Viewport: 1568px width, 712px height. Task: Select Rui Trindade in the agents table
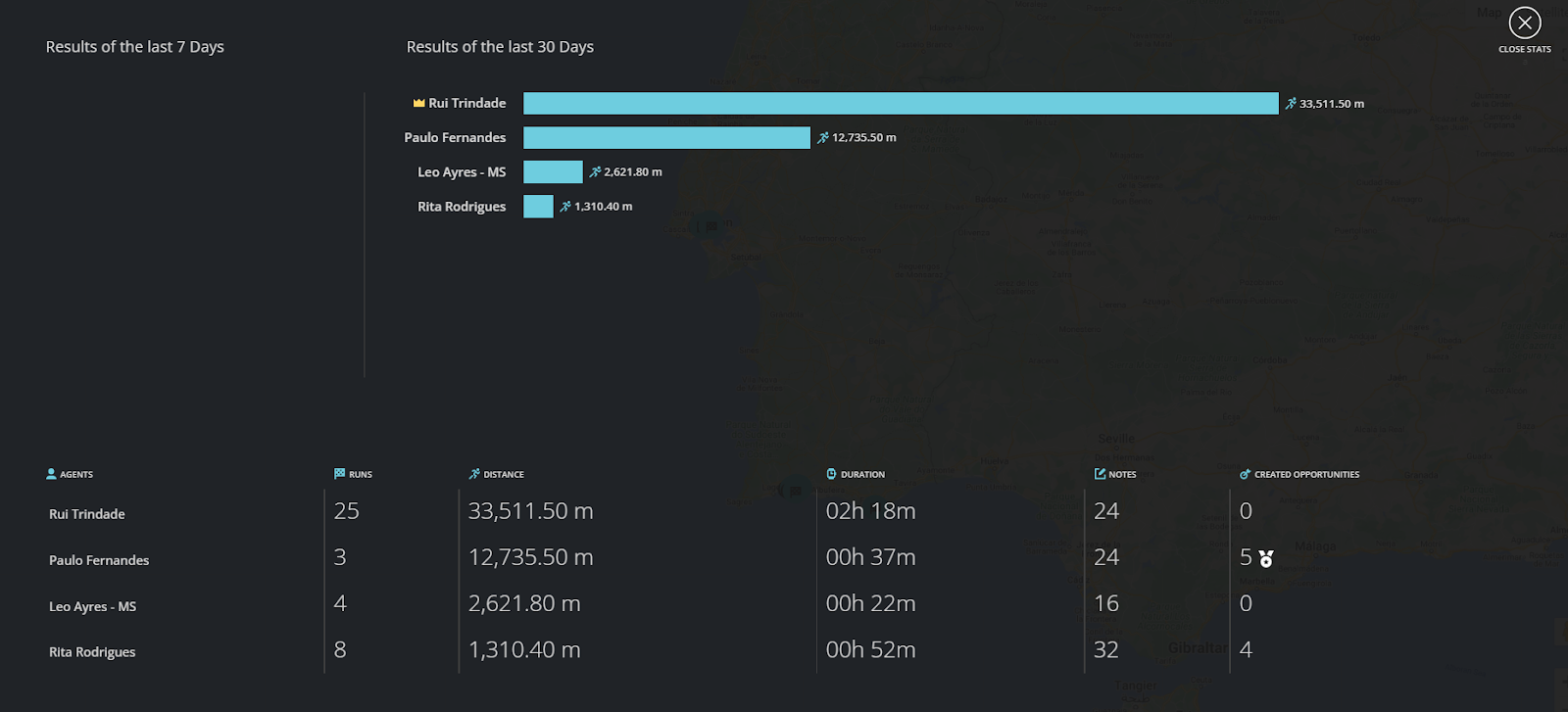[87, 514]
